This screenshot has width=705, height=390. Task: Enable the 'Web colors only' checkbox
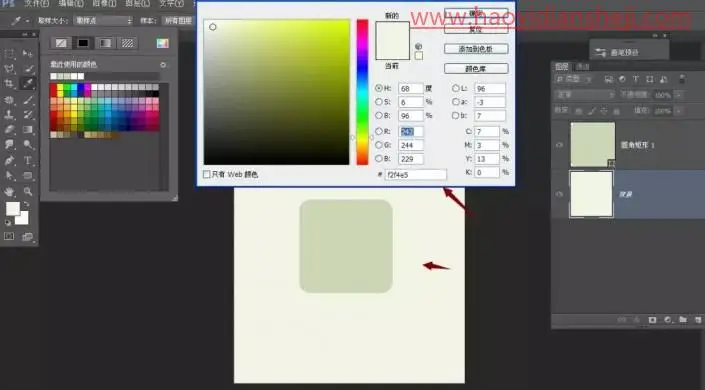click(207, 174)
